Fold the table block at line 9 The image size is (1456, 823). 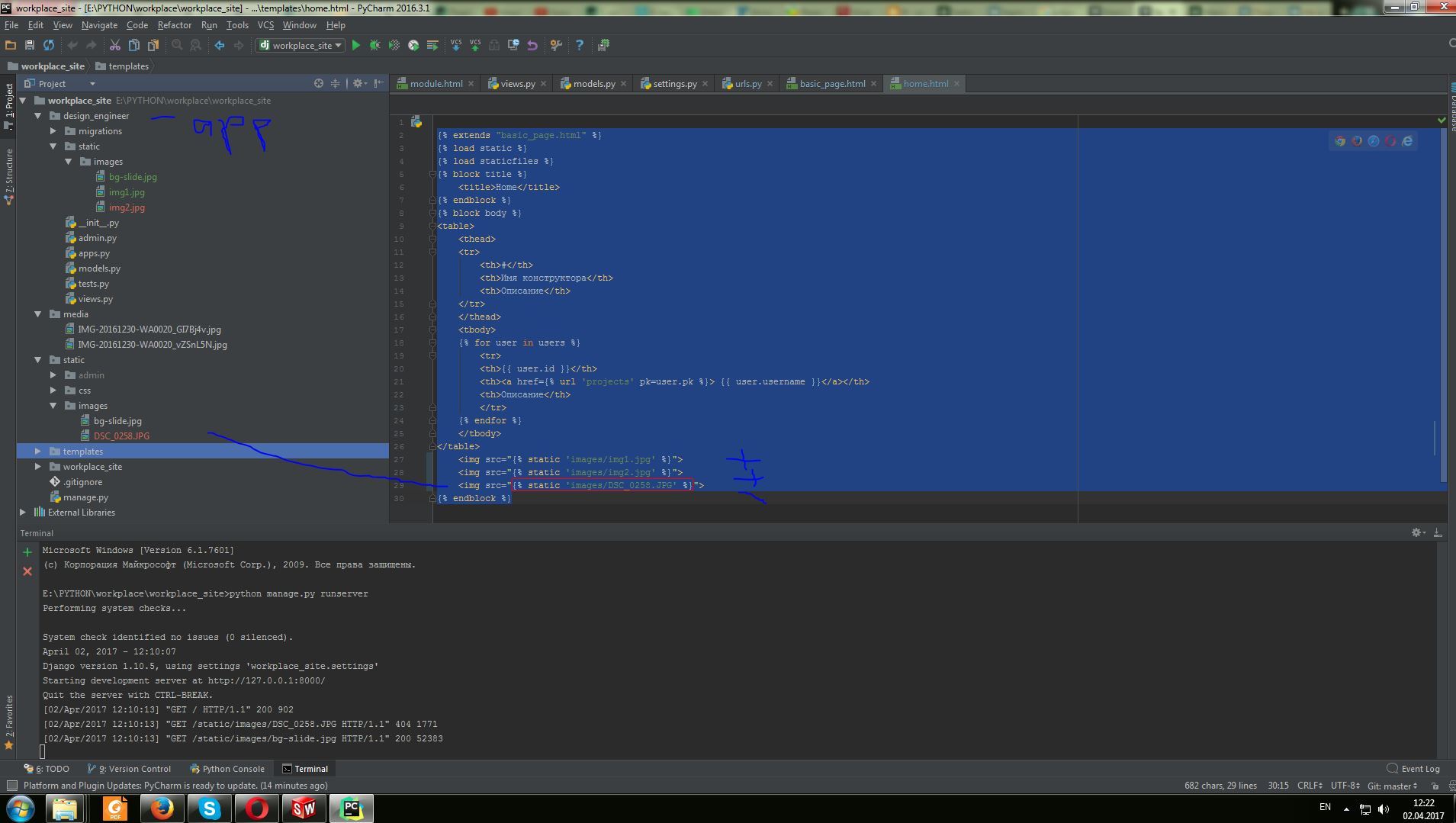pos(433,226)
